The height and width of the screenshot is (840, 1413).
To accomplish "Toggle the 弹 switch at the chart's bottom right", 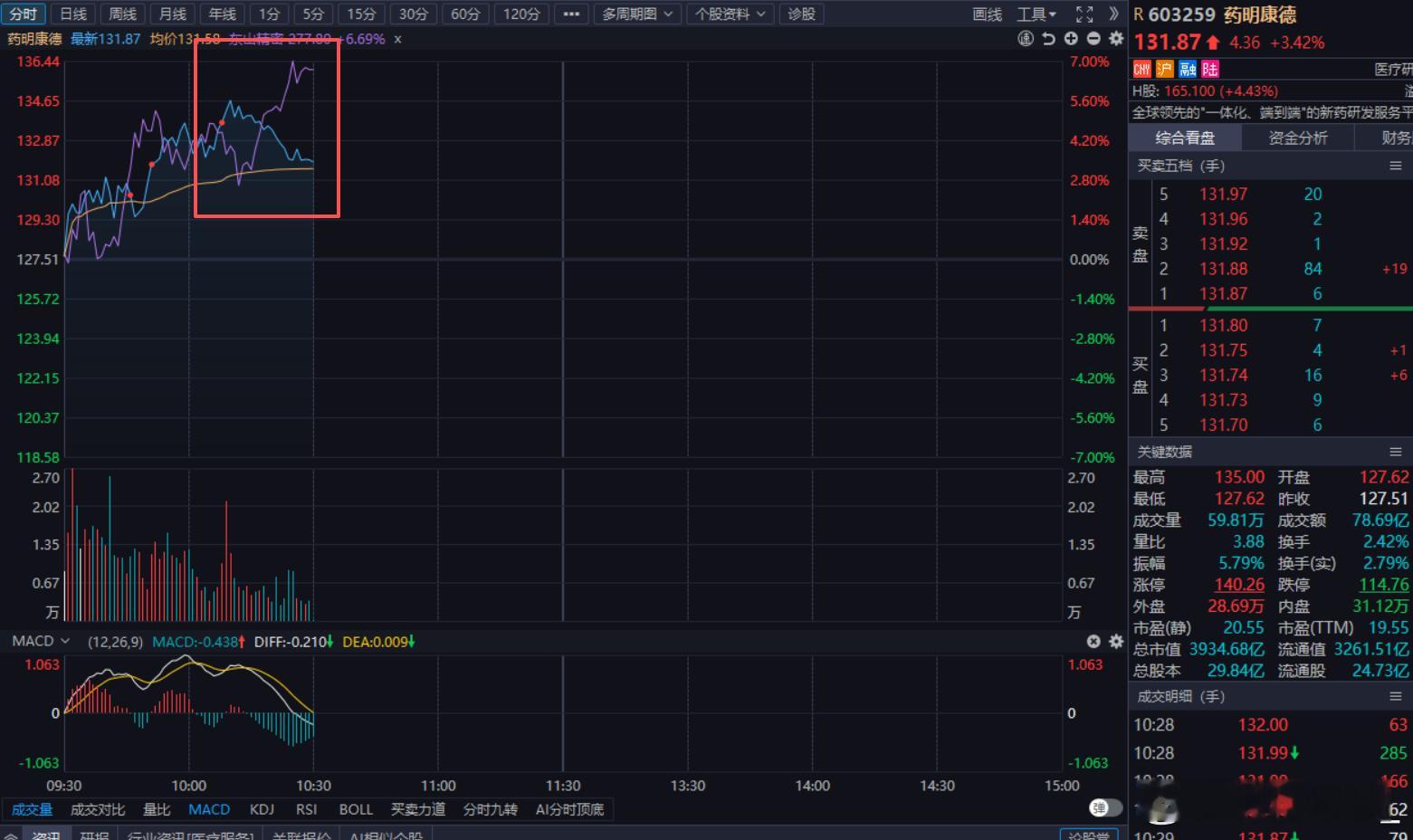I will (1105, 807).
